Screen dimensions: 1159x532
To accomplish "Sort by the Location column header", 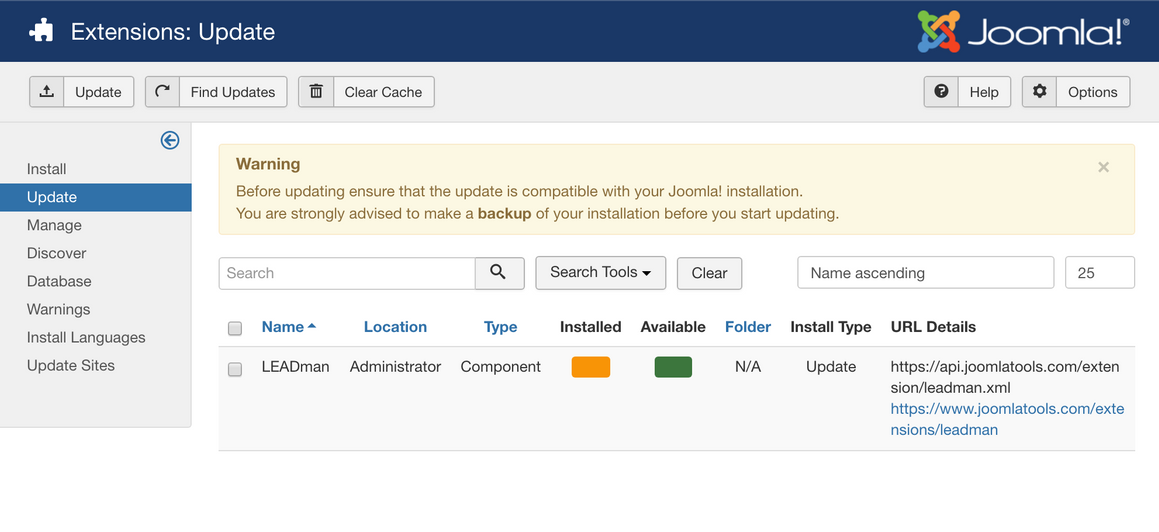I will pyautogui.click(x=395, y=327).
